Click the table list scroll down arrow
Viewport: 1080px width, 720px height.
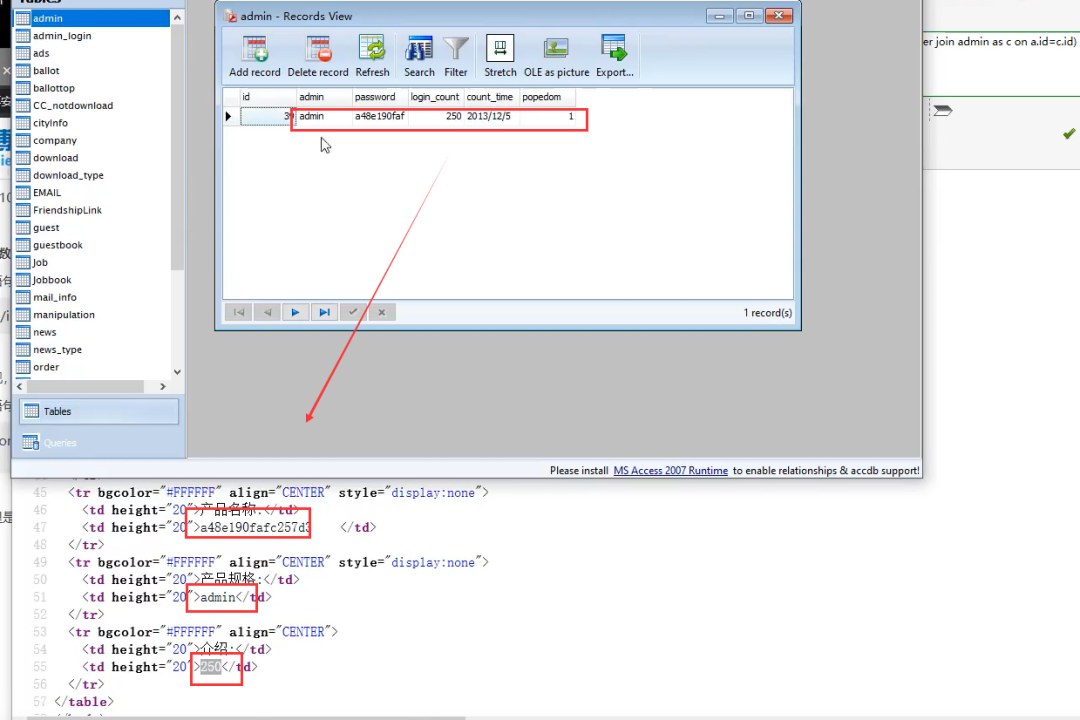[177, 372]
